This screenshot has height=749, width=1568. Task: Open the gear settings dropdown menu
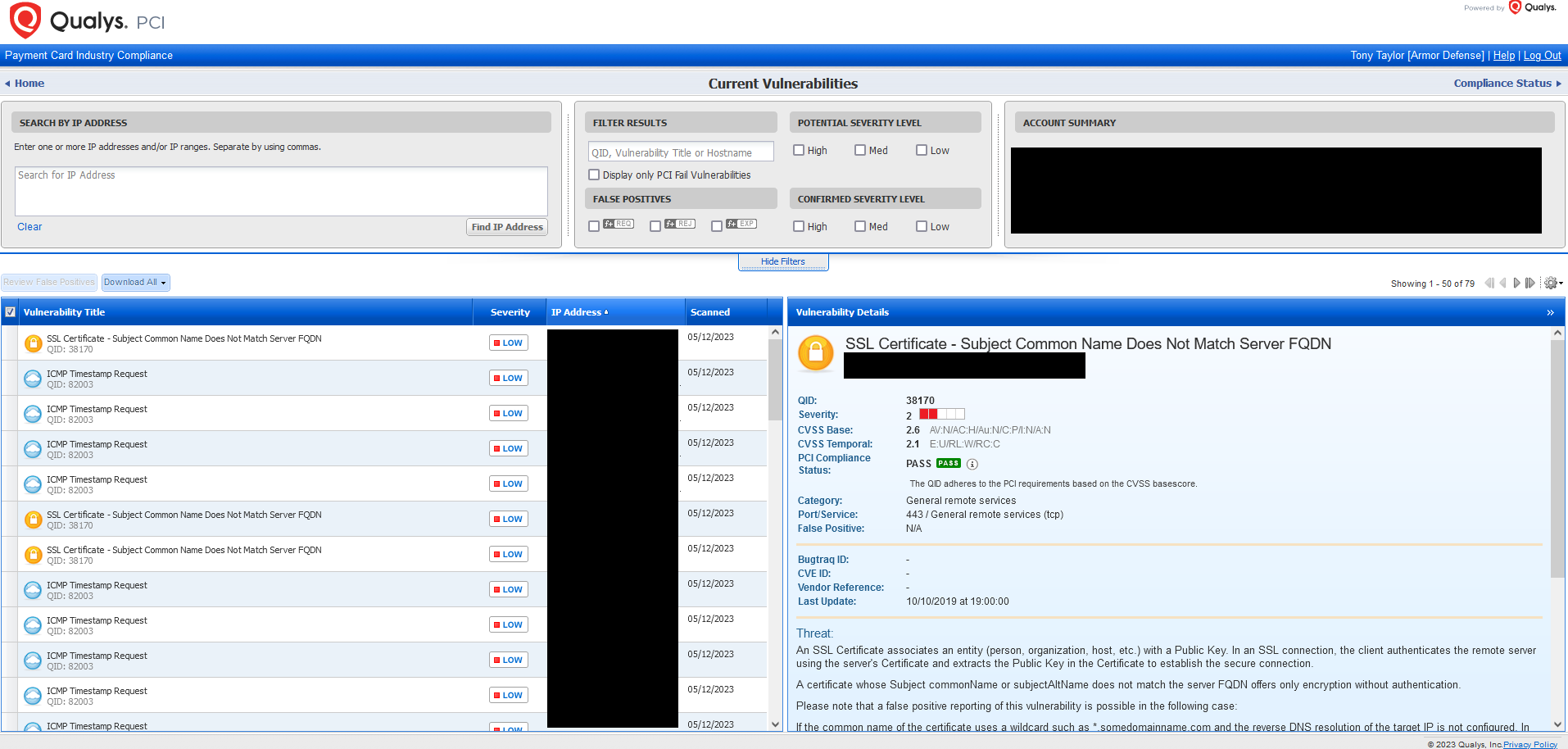pos(1552,283)
